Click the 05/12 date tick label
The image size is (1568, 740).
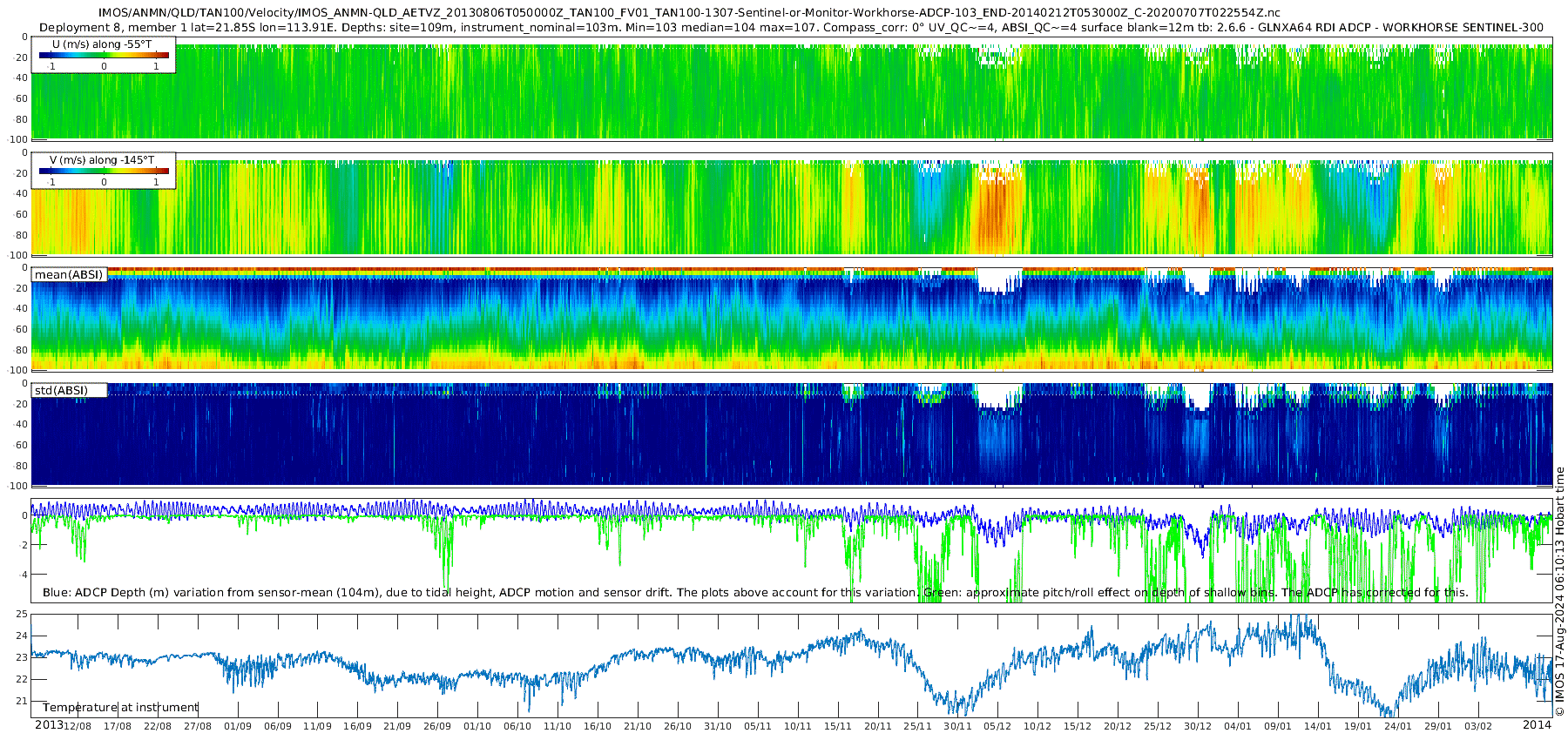tap(997, 726)
